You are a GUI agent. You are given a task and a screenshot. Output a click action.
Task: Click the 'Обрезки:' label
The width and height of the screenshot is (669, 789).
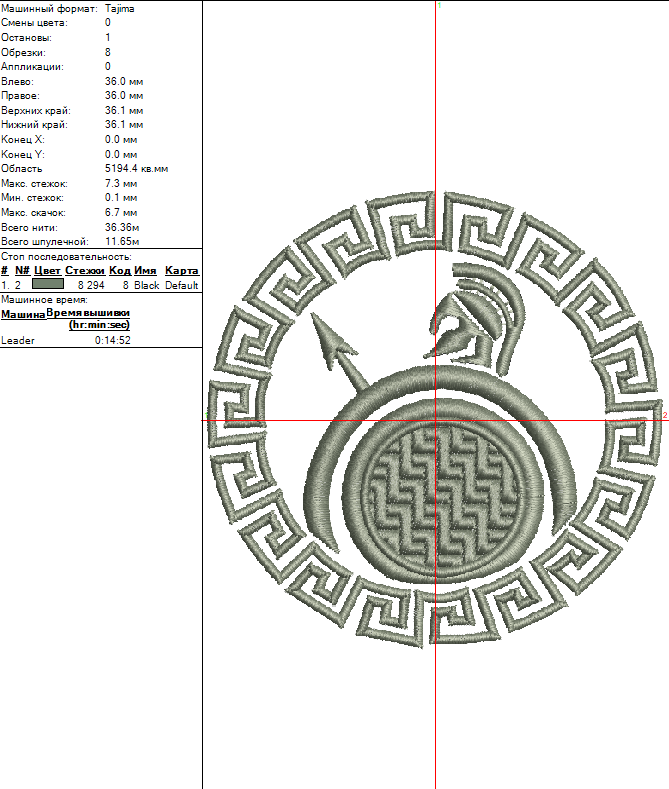tap(23, 52)
